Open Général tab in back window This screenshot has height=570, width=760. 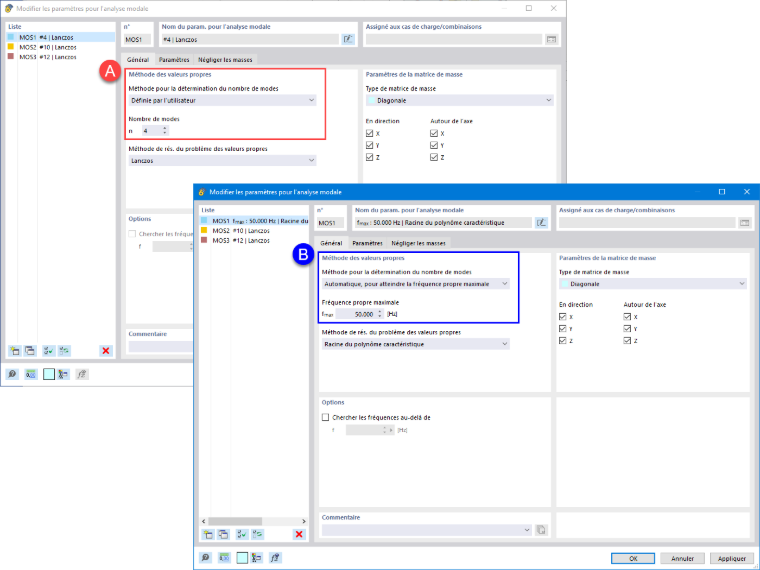(138, 59)
